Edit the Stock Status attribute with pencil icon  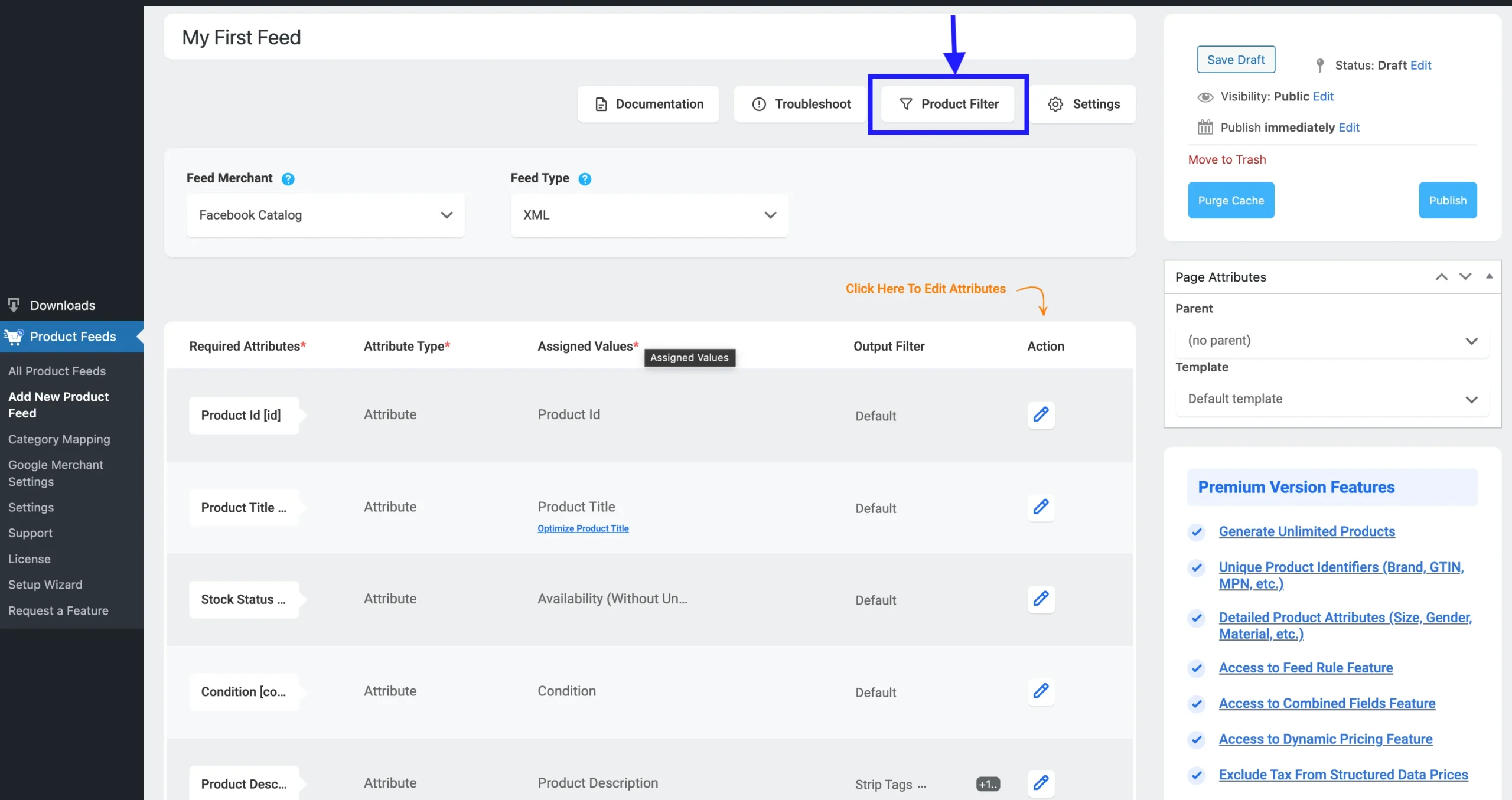(x=1041, y=599)
